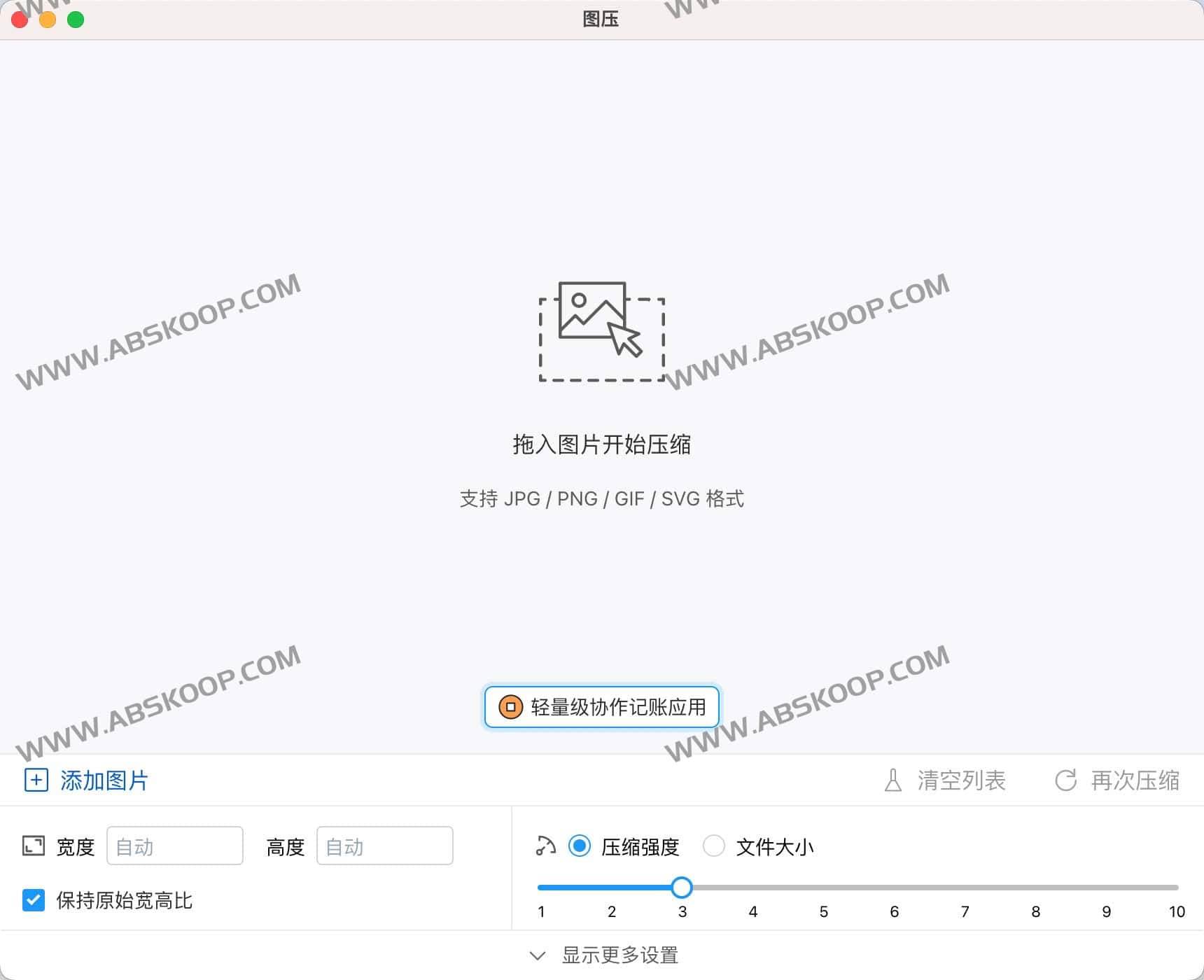Open the 高度 input field

(x=384, y=846)
